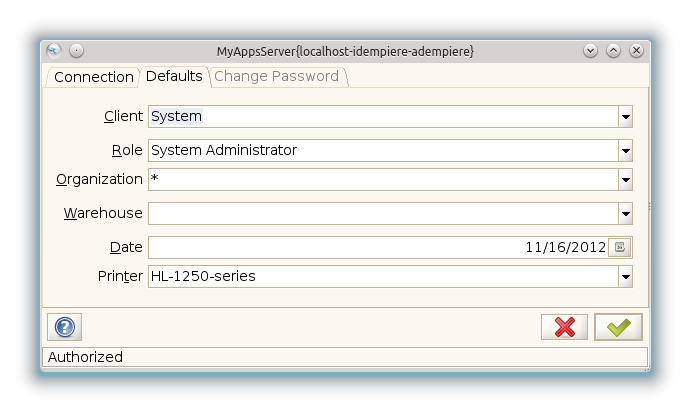Expand the Client dropdown arrow
Screen dimensions: 691x412
pyautogui.click(x=625, y=117)
